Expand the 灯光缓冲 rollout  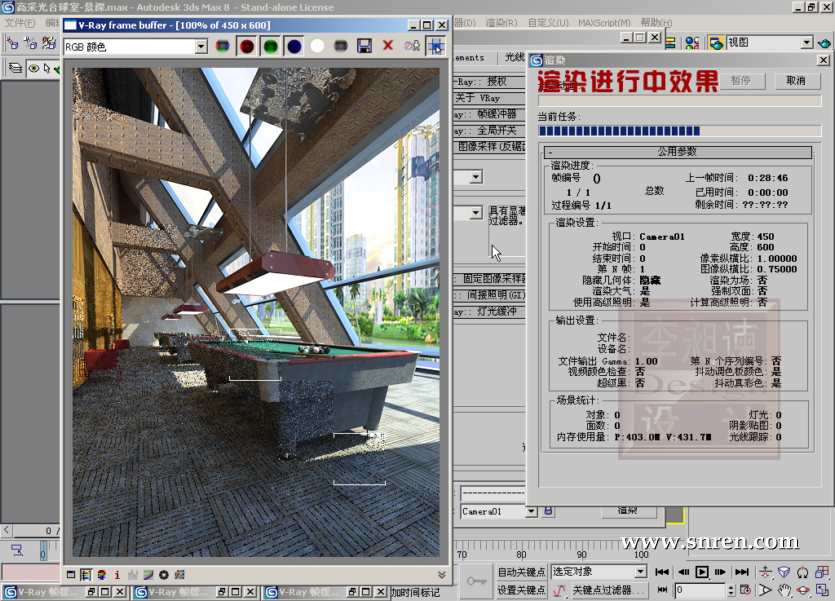pyautogui.click(x=489, y=311)
